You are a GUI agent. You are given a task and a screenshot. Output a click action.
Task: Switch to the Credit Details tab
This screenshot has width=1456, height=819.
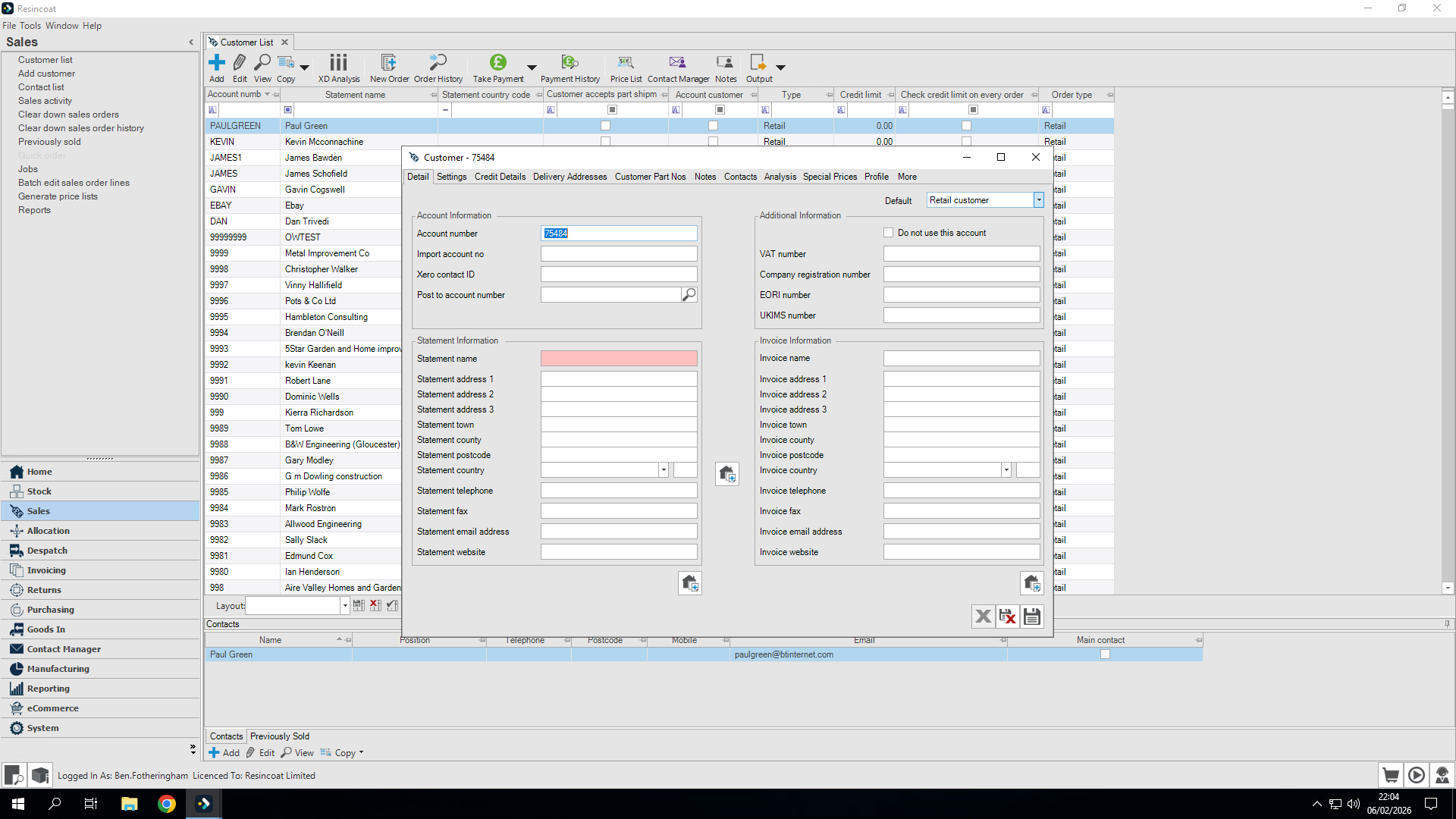(x=500, y=177)
